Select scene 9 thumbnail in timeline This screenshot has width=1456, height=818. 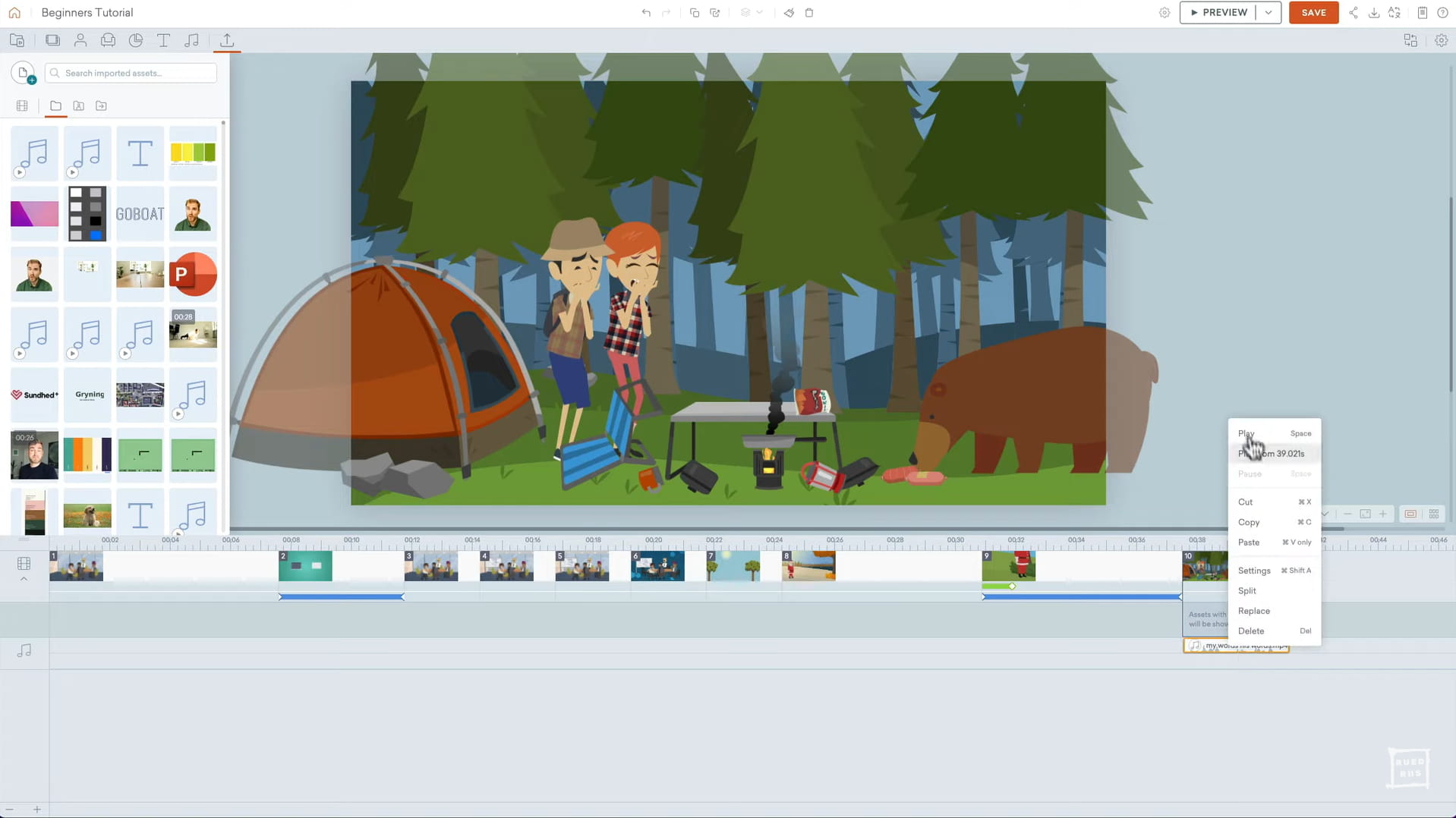[1010, 565]
